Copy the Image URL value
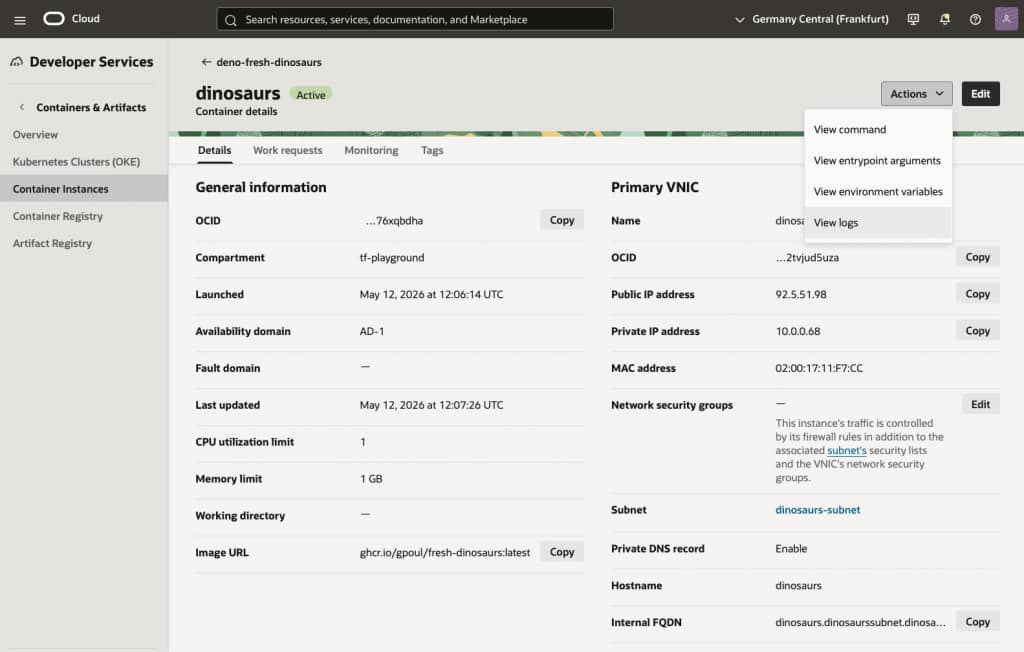 (x=562, y=552)
